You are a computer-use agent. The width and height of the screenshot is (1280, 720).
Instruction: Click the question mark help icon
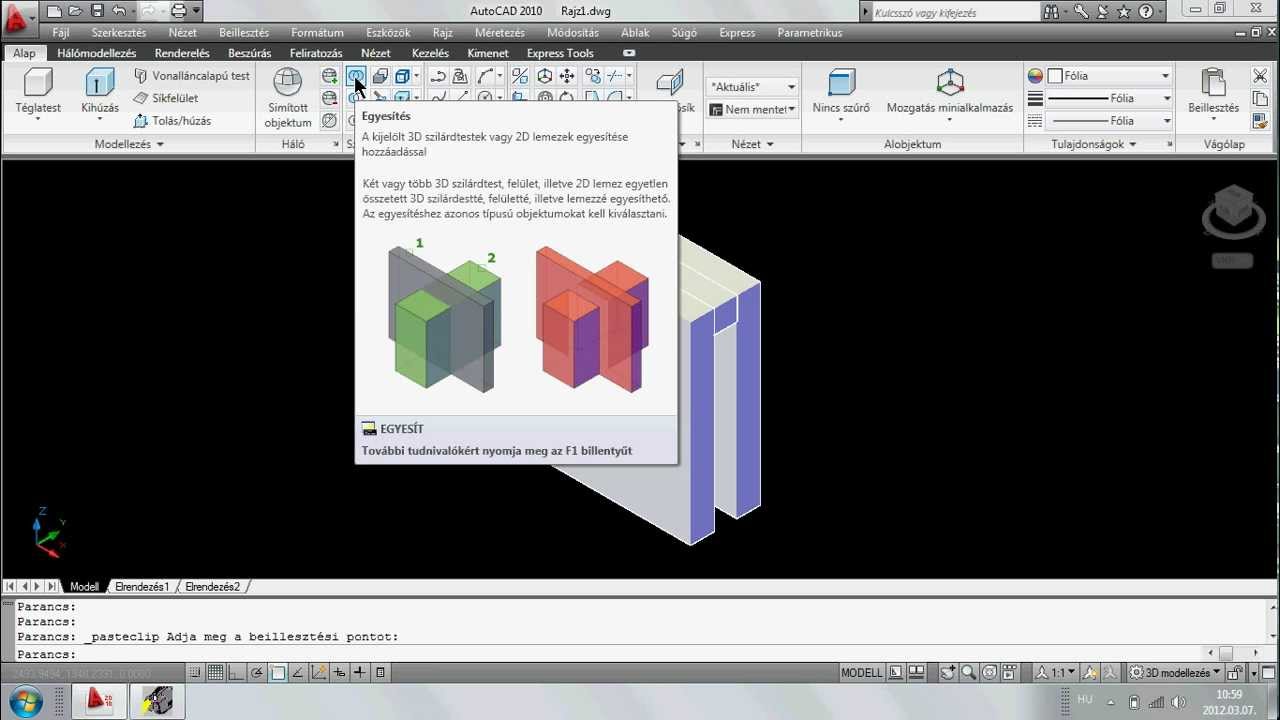click(x=1146, y=12)
